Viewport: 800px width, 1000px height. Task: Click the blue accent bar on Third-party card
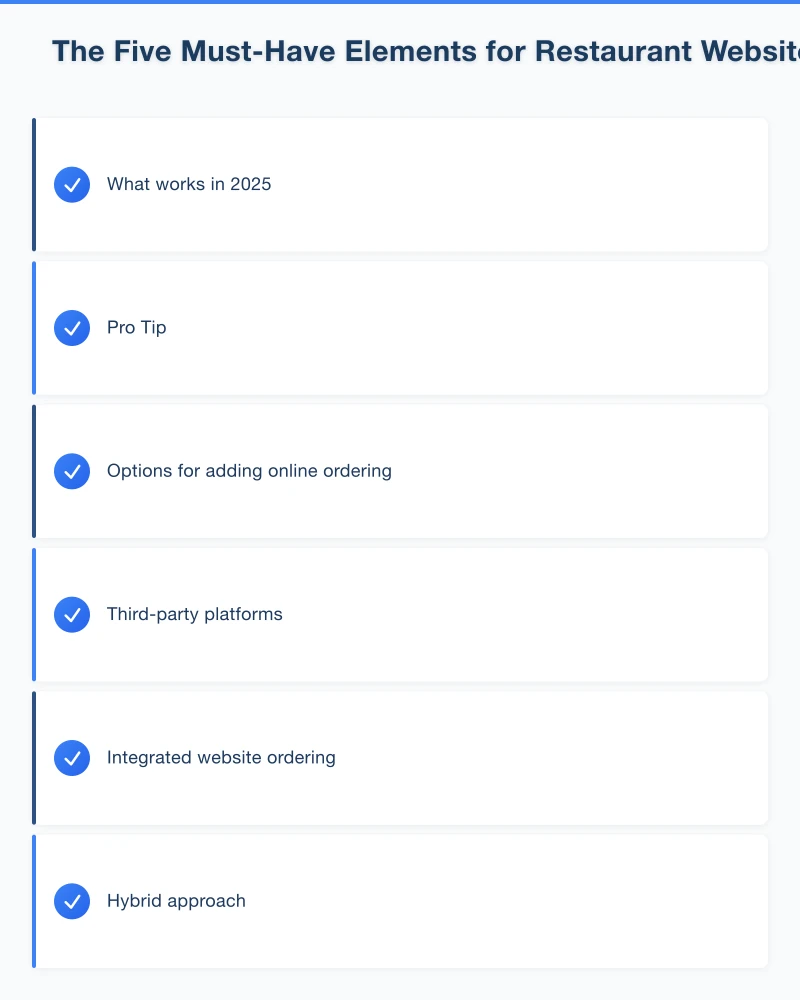click(34, 615)
